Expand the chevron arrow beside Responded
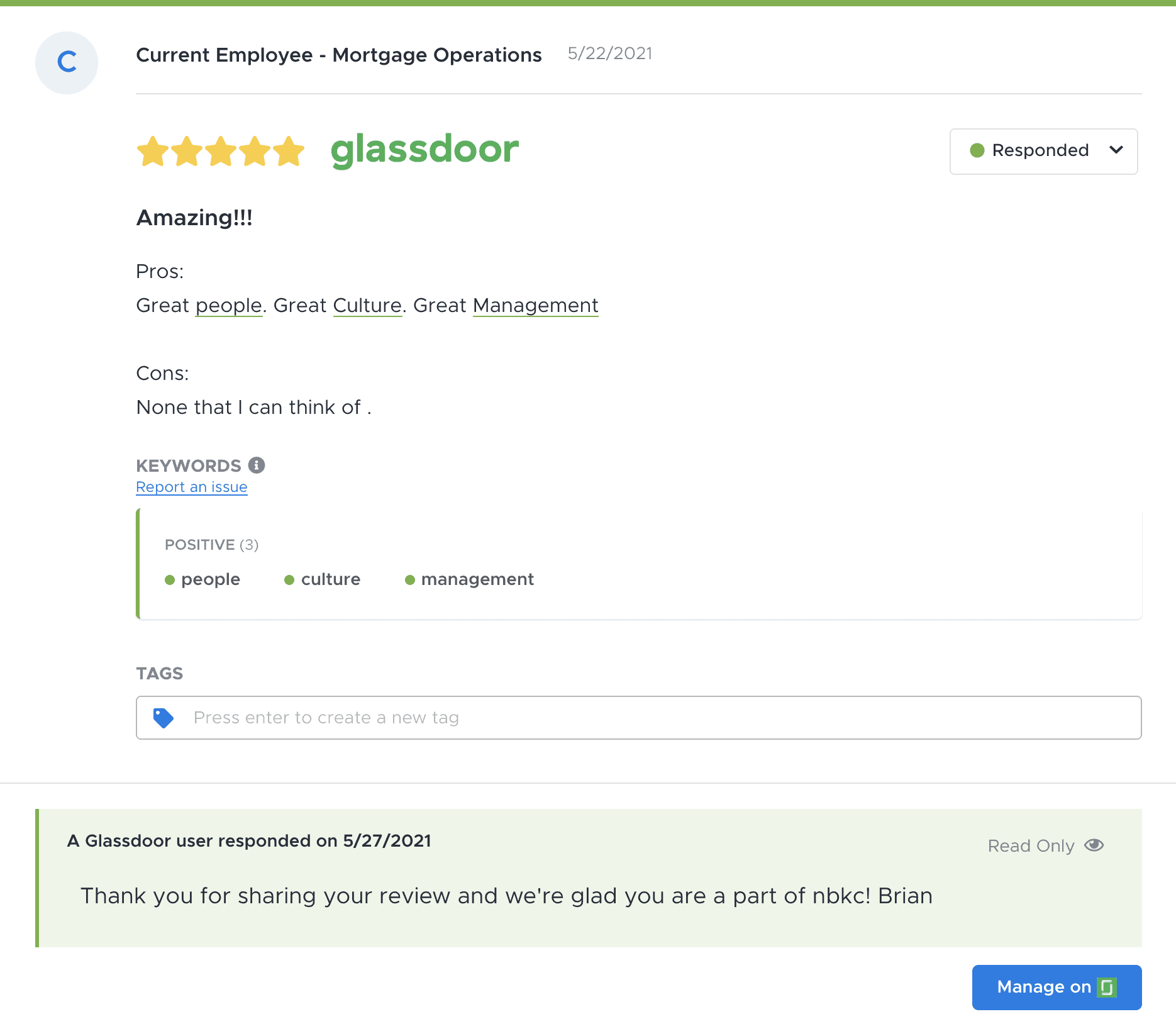Screen dimensions: 1176x1019 coord(1116,150)
